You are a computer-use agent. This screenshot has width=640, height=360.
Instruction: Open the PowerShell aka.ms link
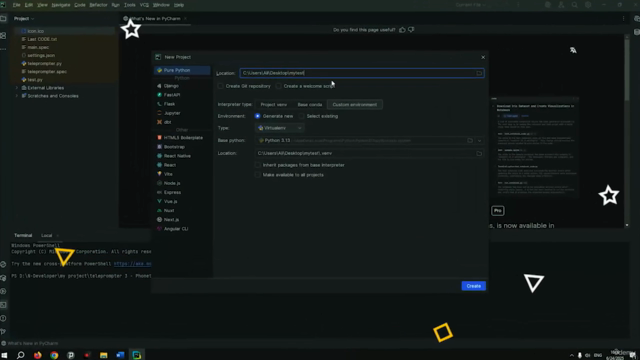coord(132,264)
